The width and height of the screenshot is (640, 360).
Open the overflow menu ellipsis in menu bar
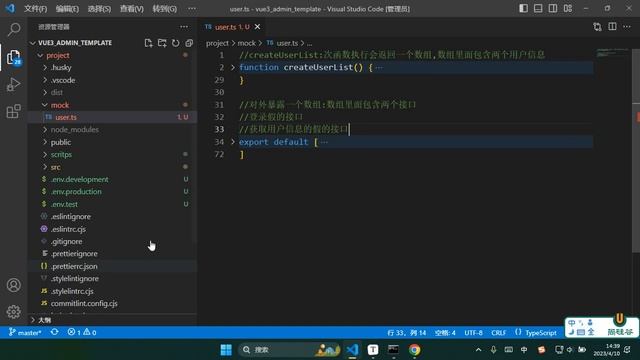click(x=192, y=9)
